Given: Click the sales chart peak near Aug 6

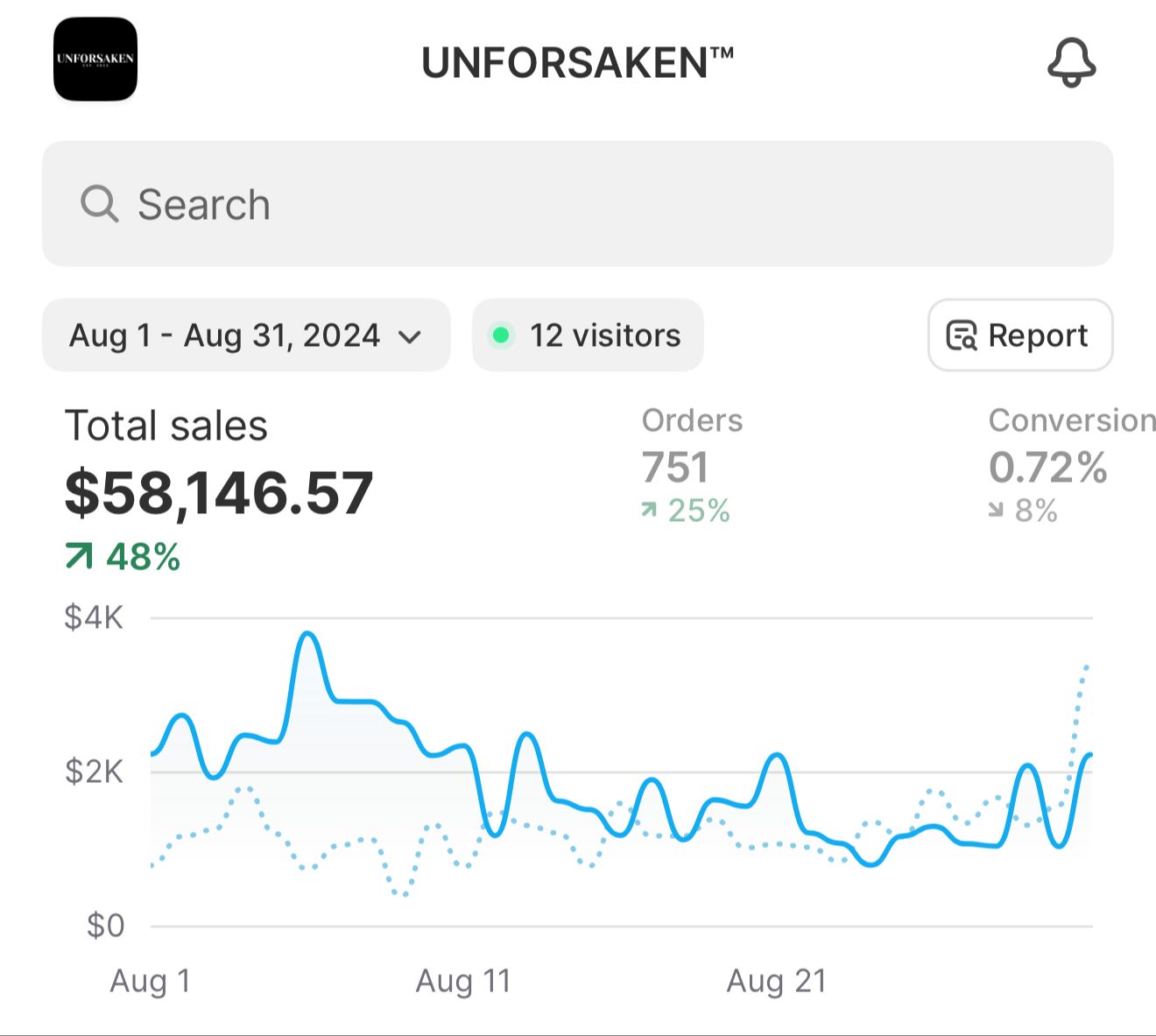Looking at the screenshot, I should click(307, 634).
